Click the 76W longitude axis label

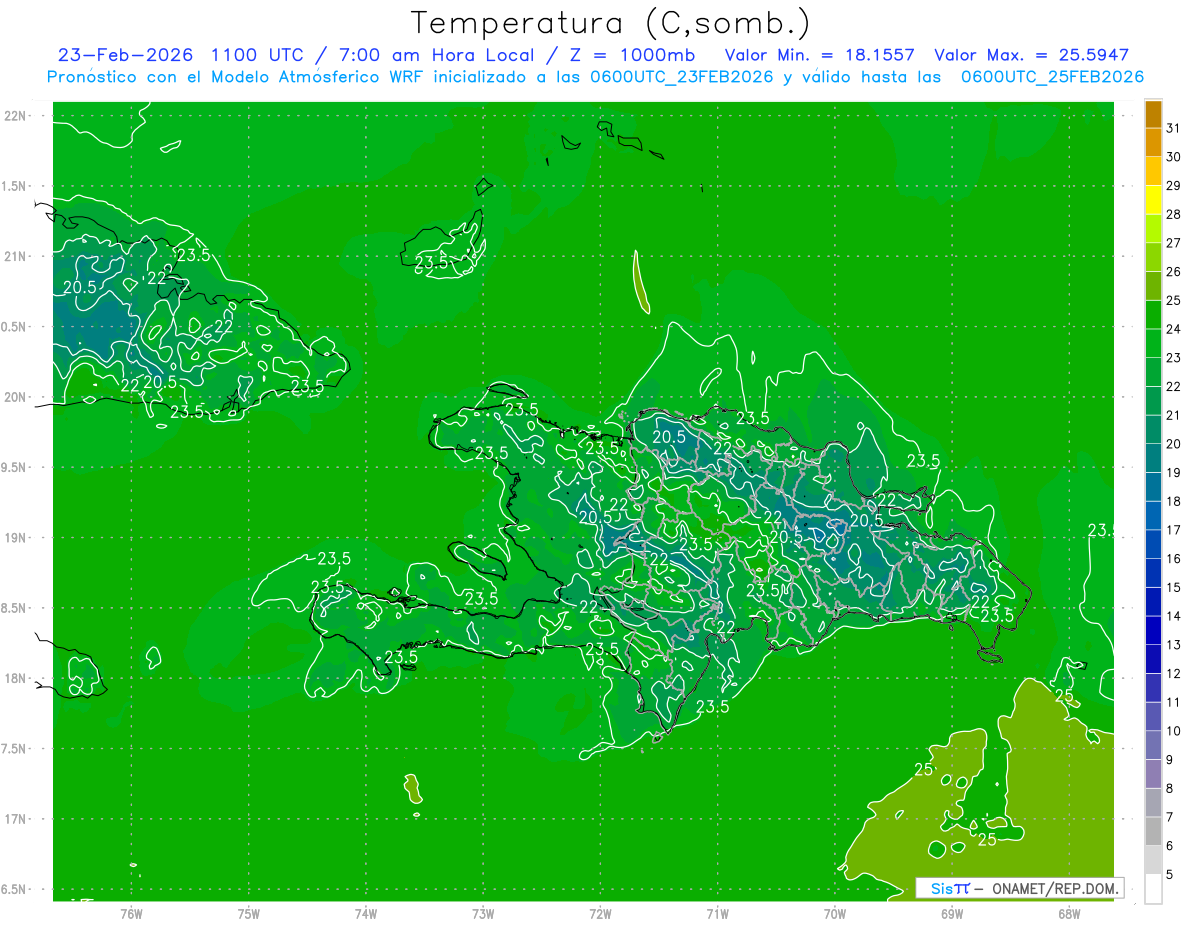click(x=131, y=913)
